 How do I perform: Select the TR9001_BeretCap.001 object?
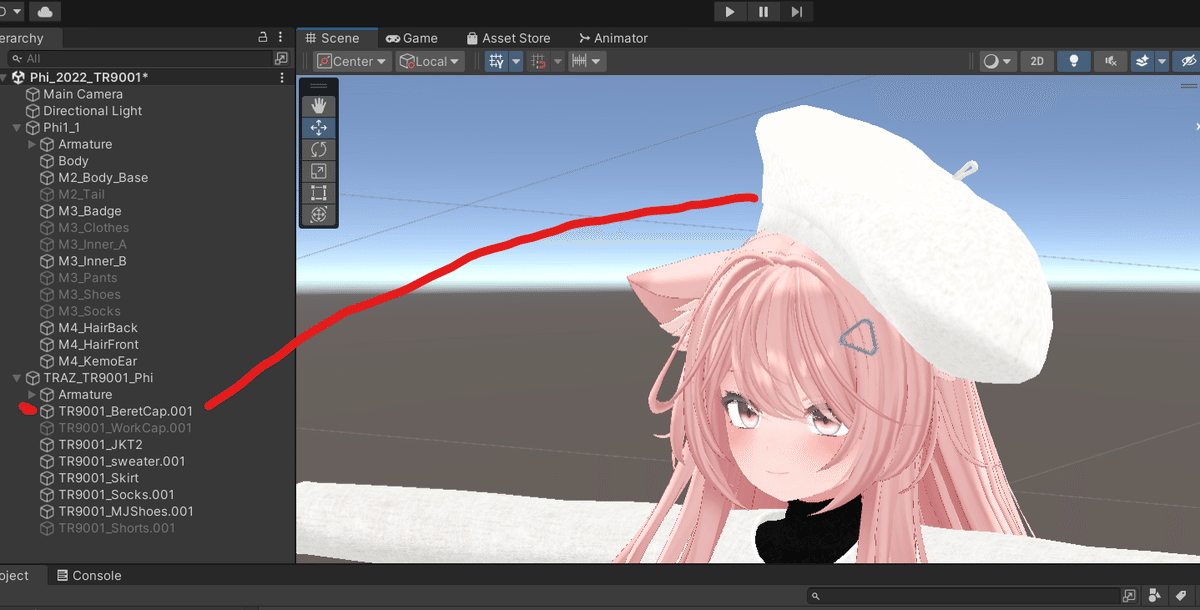pyautogui.click(x=125, y=411)
